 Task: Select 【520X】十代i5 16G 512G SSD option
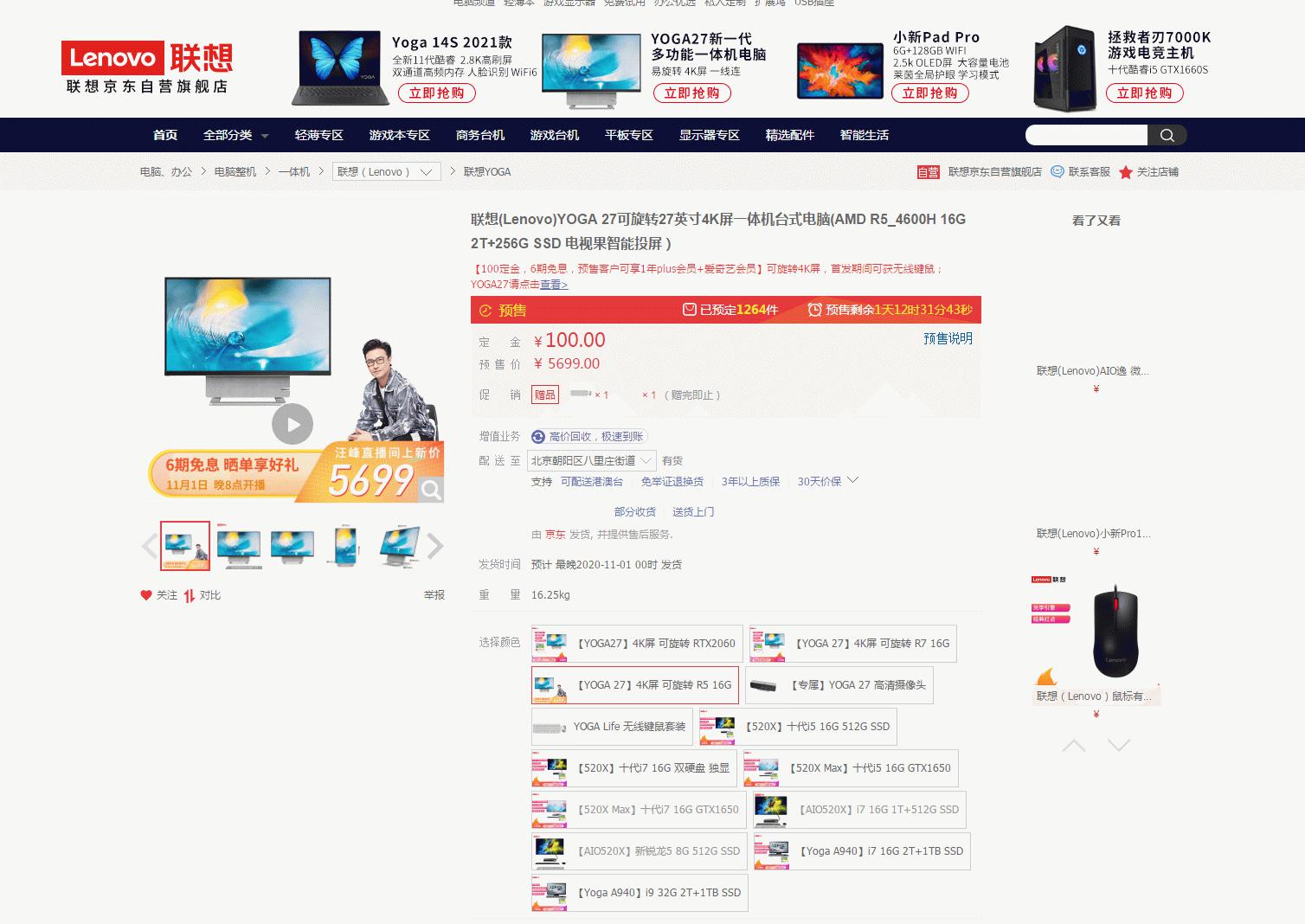(x=798, y=727)
